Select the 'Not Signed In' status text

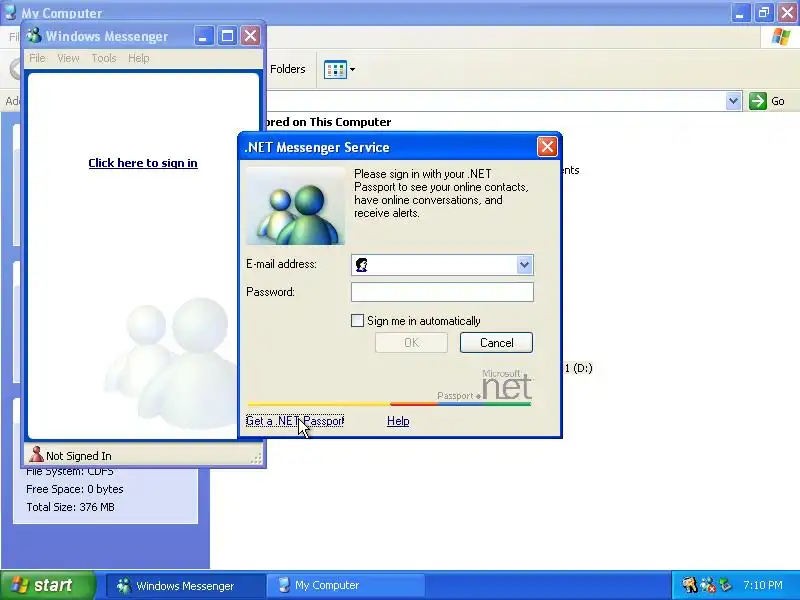pyautogui.click(x=79, y=456)
